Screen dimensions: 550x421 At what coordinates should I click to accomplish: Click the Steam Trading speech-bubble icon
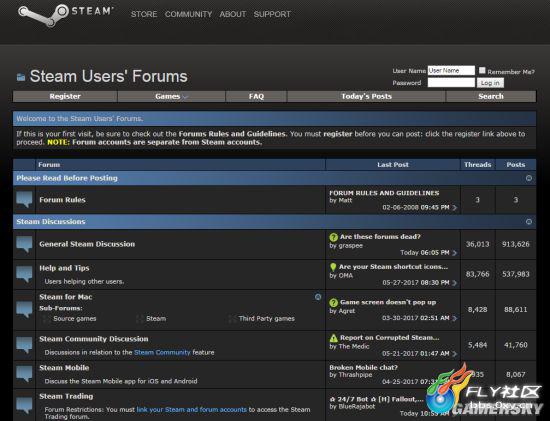[24, 406]
